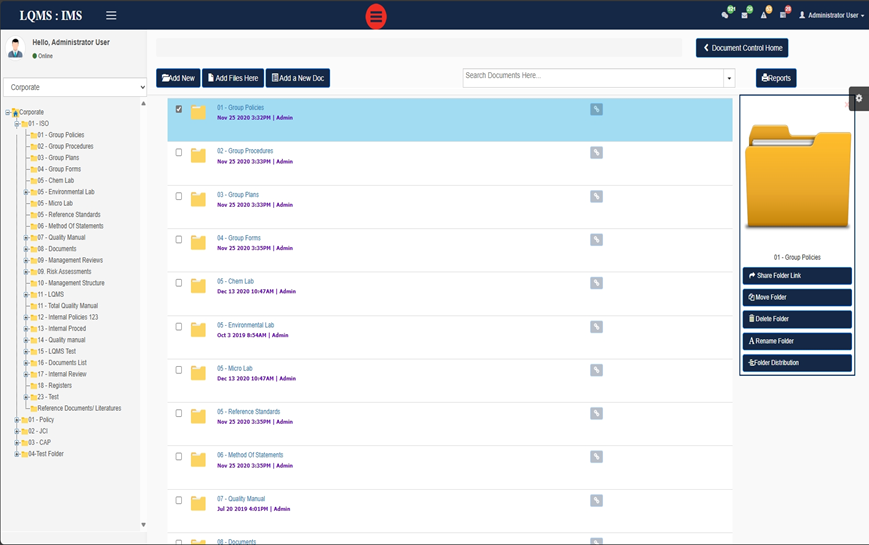Click the red circular menu button

[x=376, y=16]
